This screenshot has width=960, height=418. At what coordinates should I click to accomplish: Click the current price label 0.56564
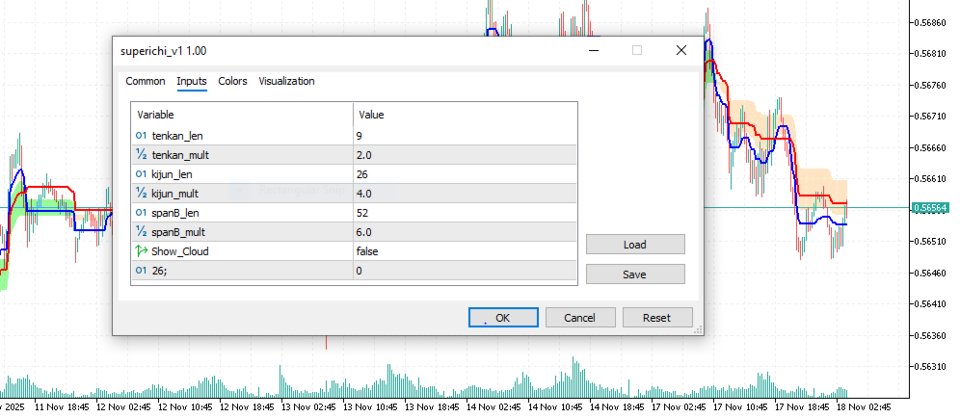coord(931,207)
